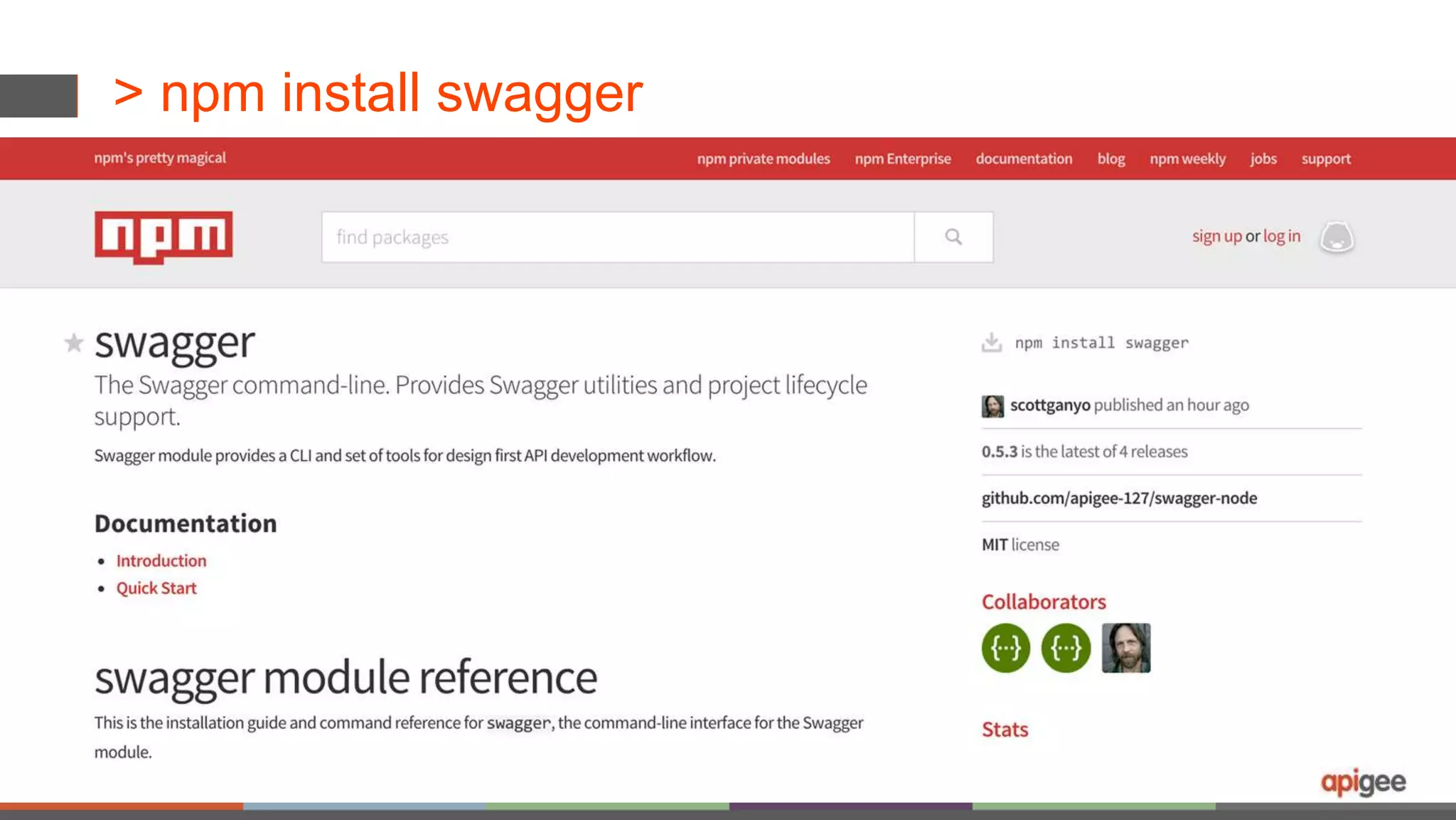Open npm weekly

click(1188, 159)
